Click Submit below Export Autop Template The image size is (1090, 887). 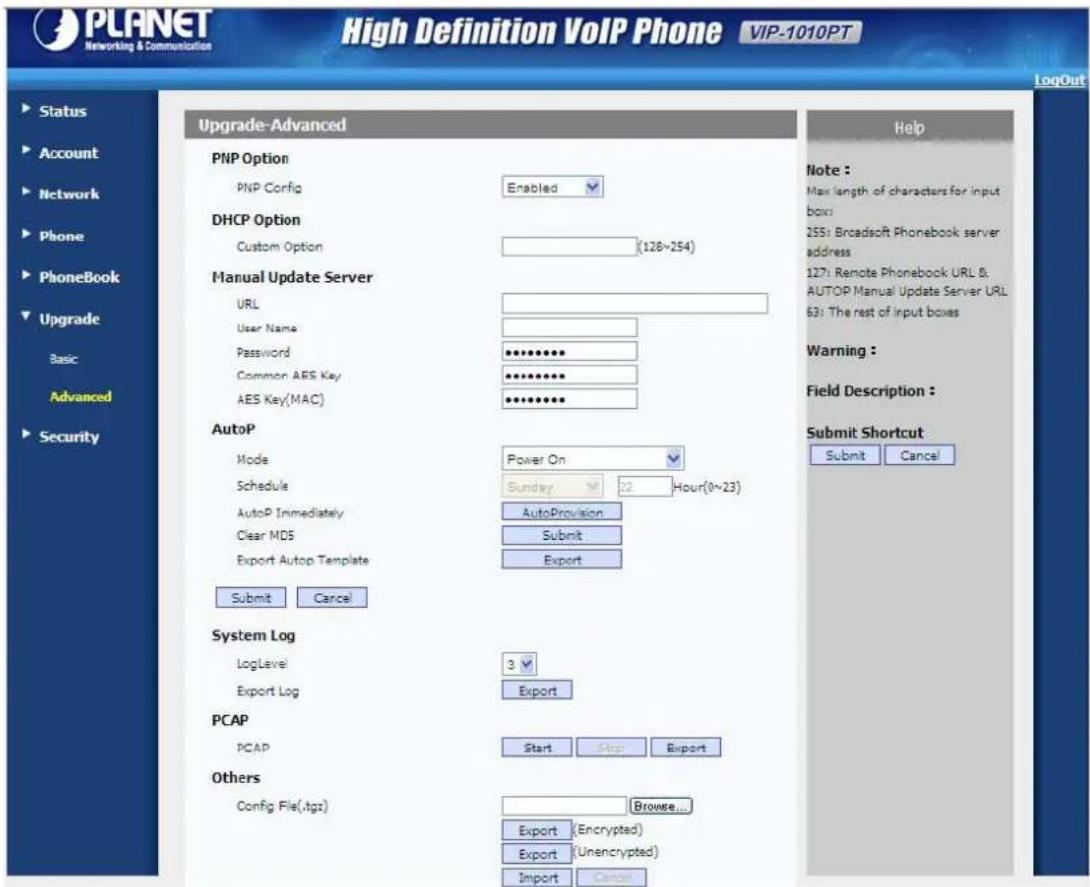click(x=251, y=598)
